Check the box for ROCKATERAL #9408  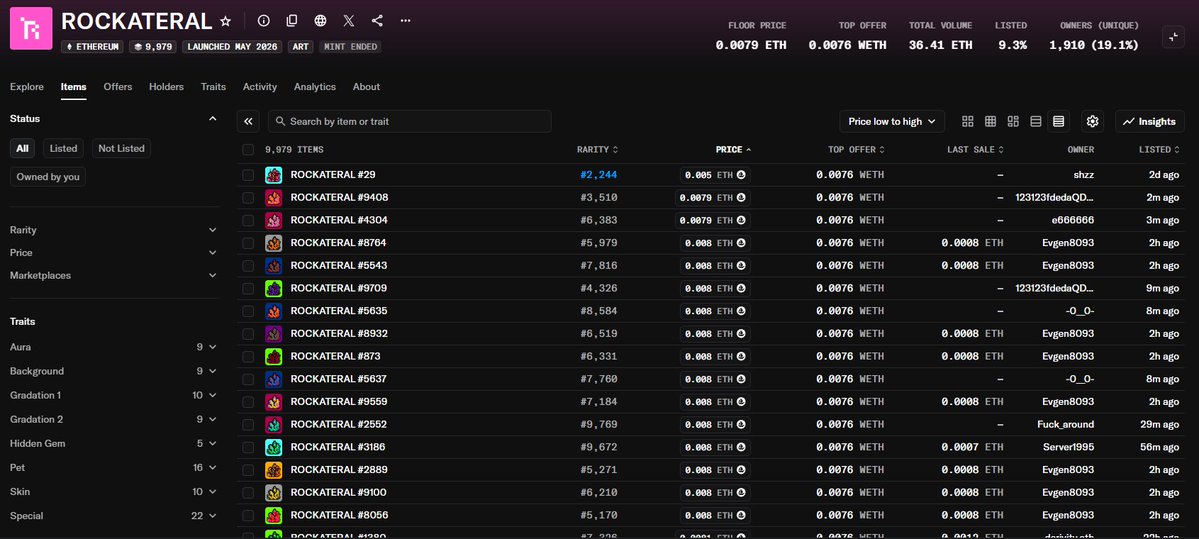point(248,198)
